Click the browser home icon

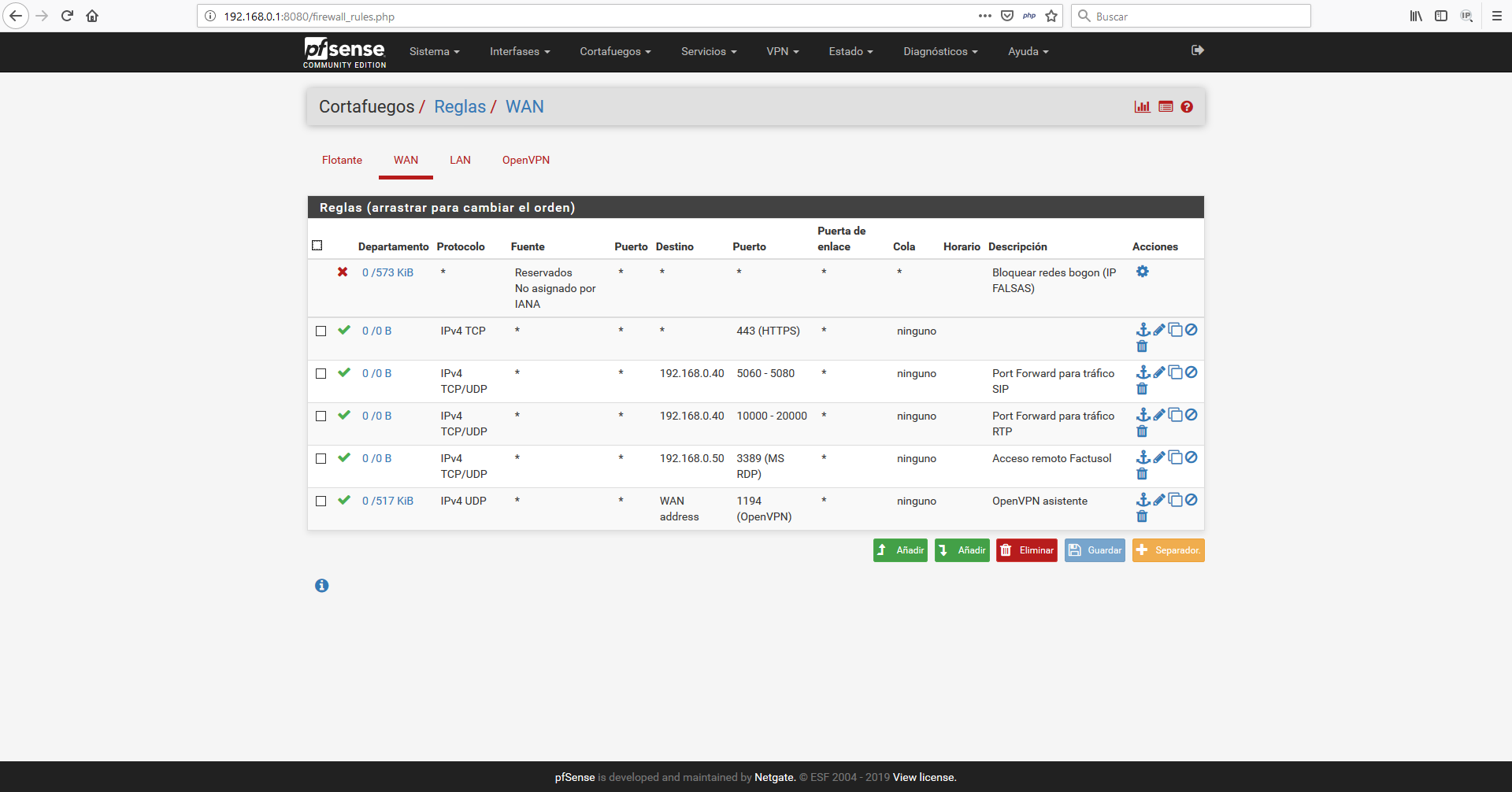click(x=92, y=16)
